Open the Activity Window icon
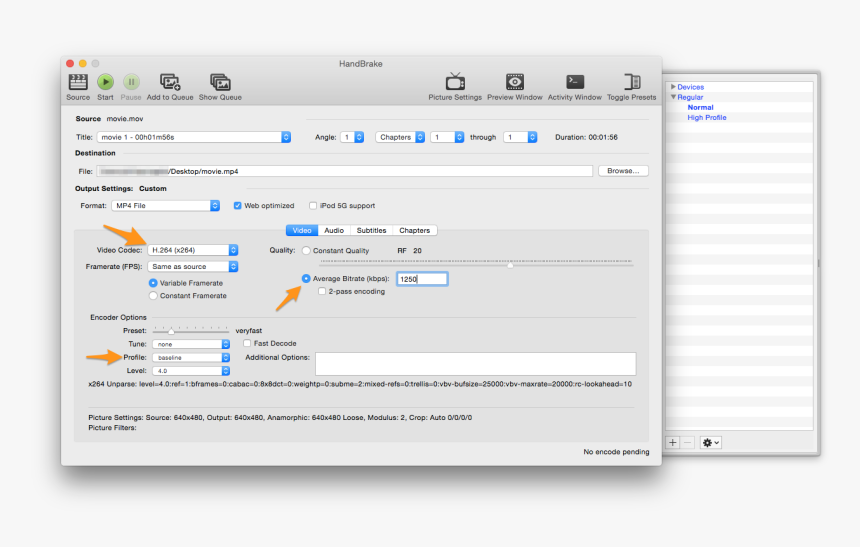Screen dimensions: 860x547 575,82
